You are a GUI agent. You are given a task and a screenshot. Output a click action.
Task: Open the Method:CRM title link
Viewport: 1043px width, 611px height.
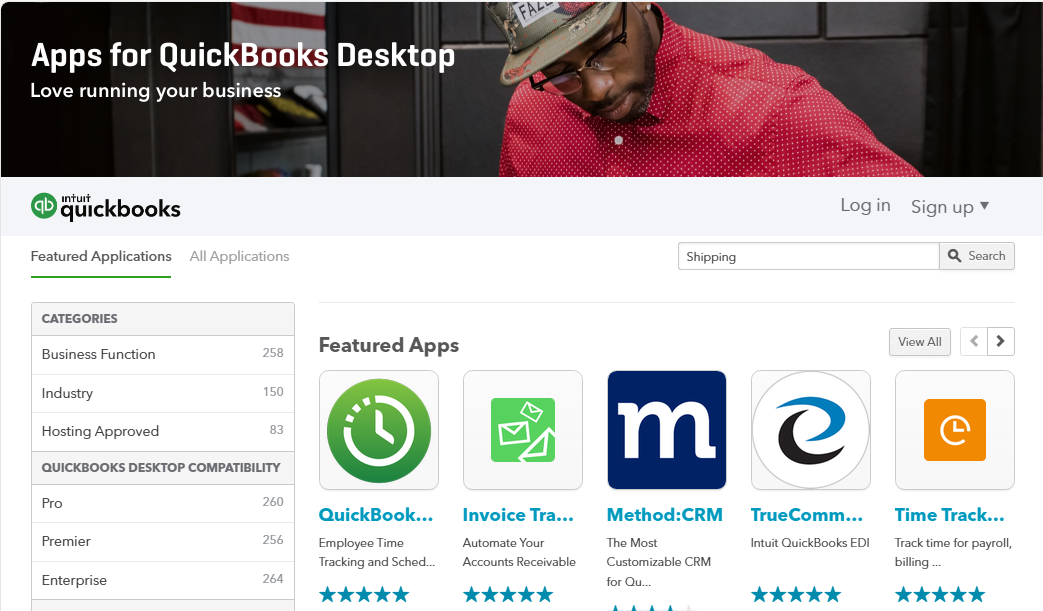665,515
